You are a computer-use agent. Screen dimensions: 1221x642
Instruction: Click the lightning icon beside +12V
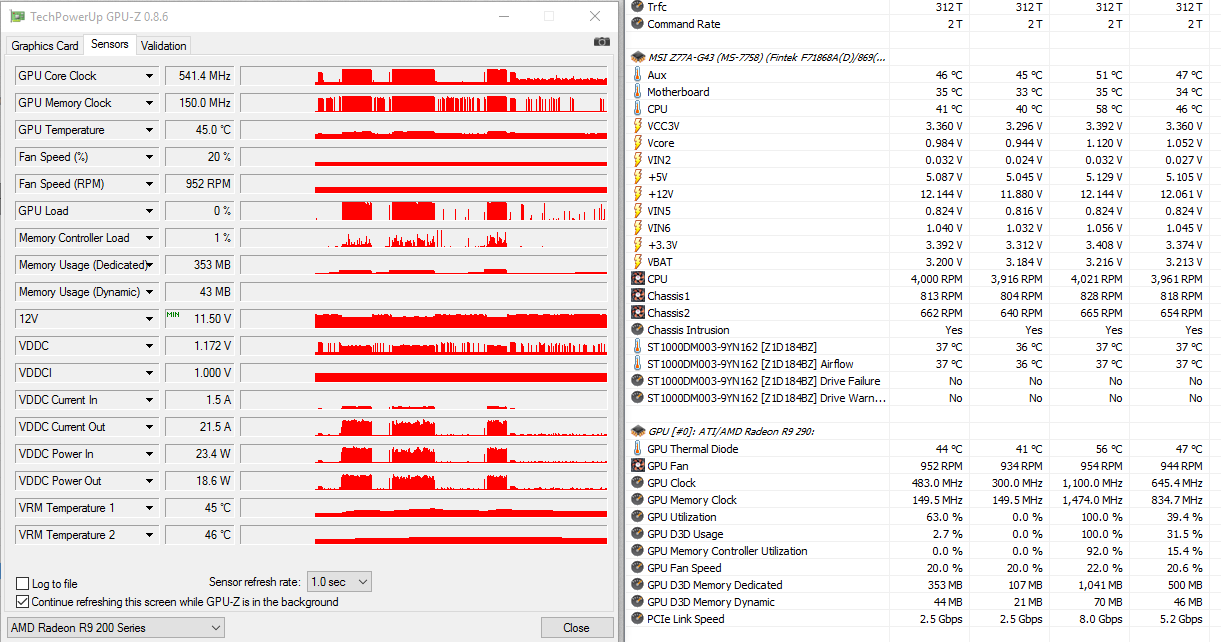click(638, 194)
